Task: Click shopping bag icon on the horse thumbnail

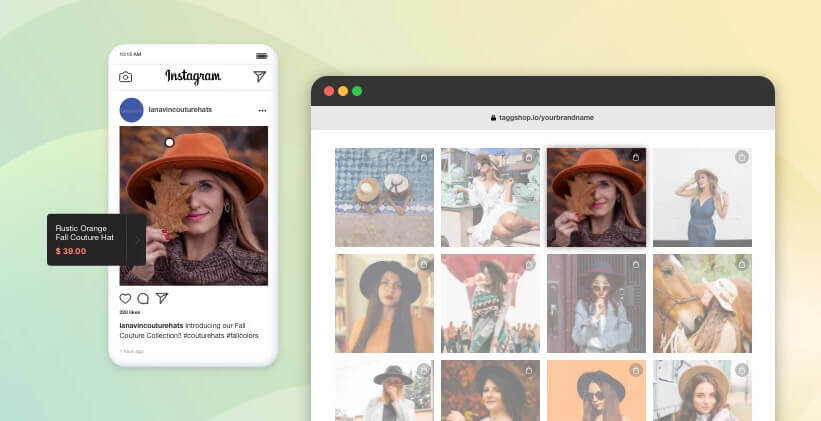Action: pyautogui.click(x=741, y=264)
